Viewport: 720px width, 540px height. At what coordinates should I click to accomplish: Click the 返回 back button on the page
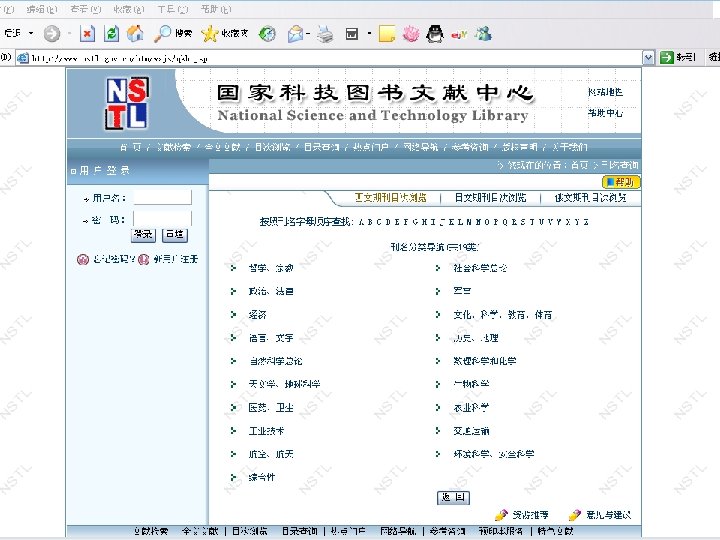coord(453,497)
